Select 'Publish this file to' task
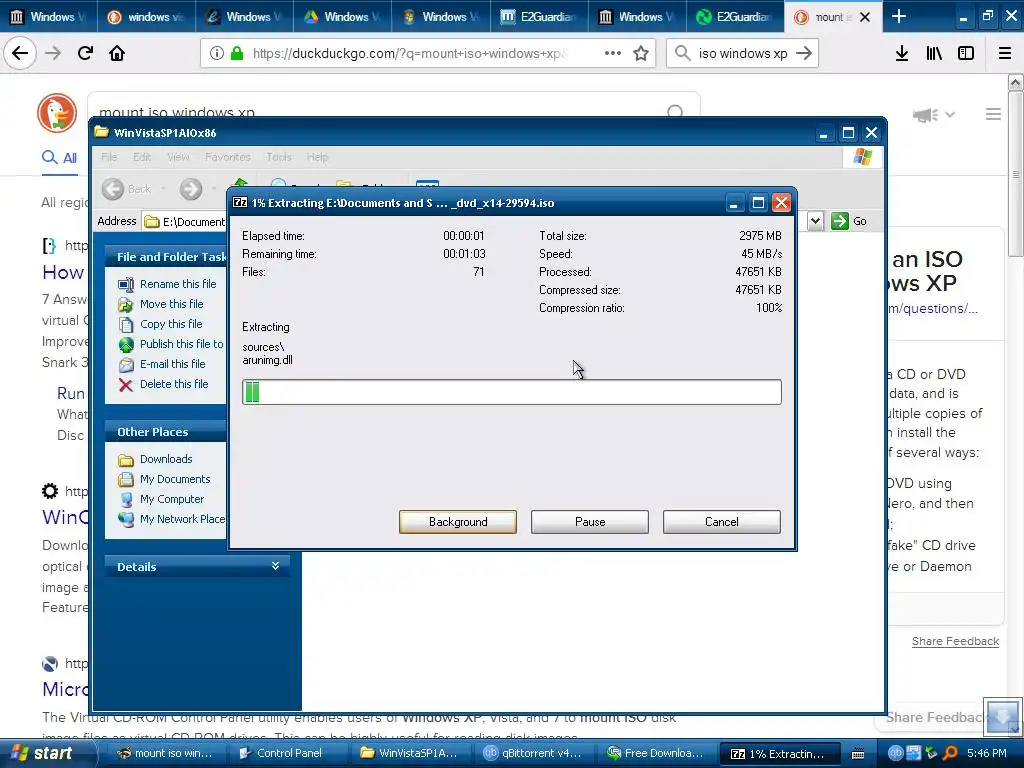The height and width of the screenshot is (768, 1024). 181,344
